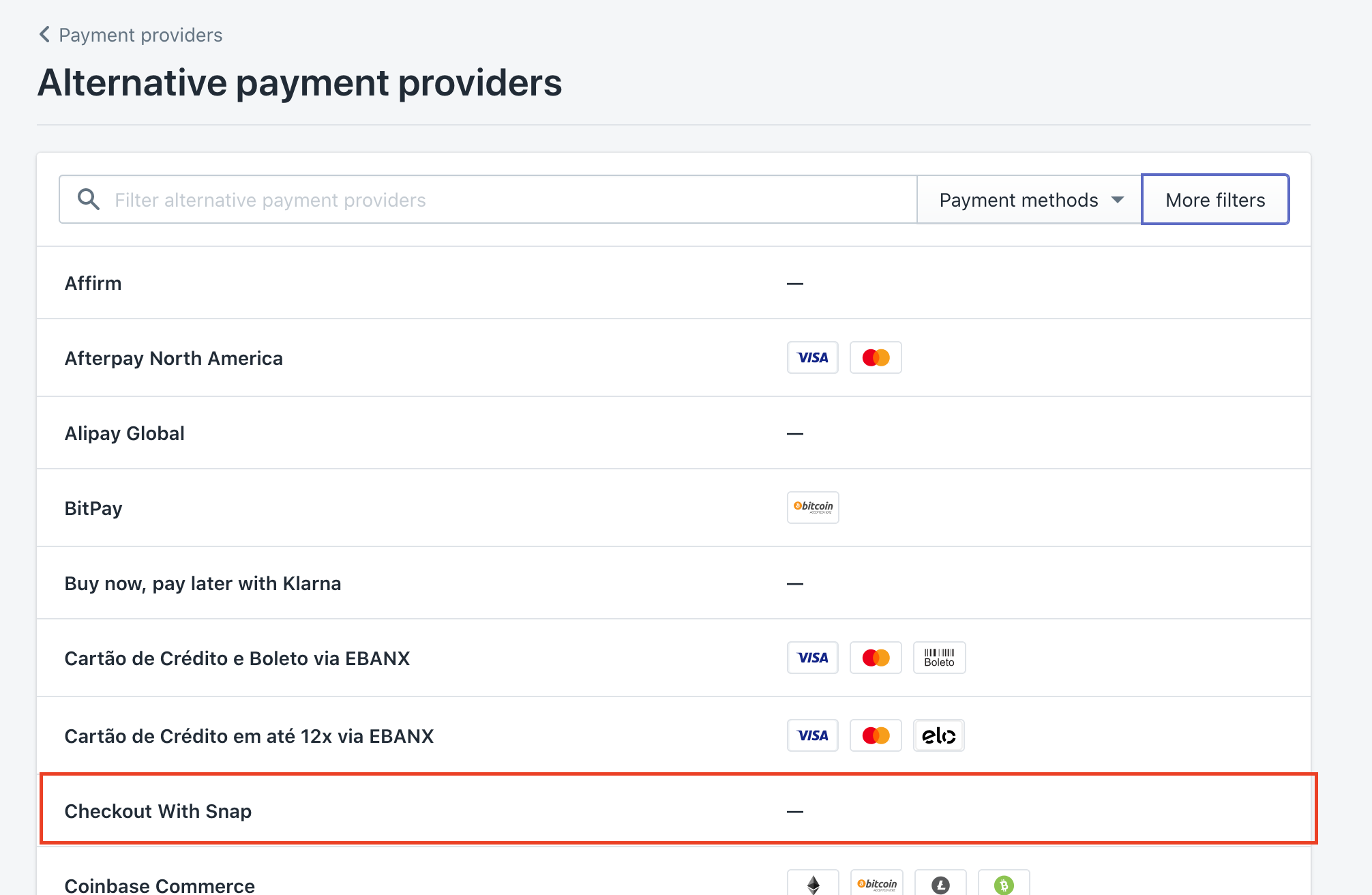1372x895 pixels.
Task: Select Alipay Global provider
Action: [x=674, y=432]
